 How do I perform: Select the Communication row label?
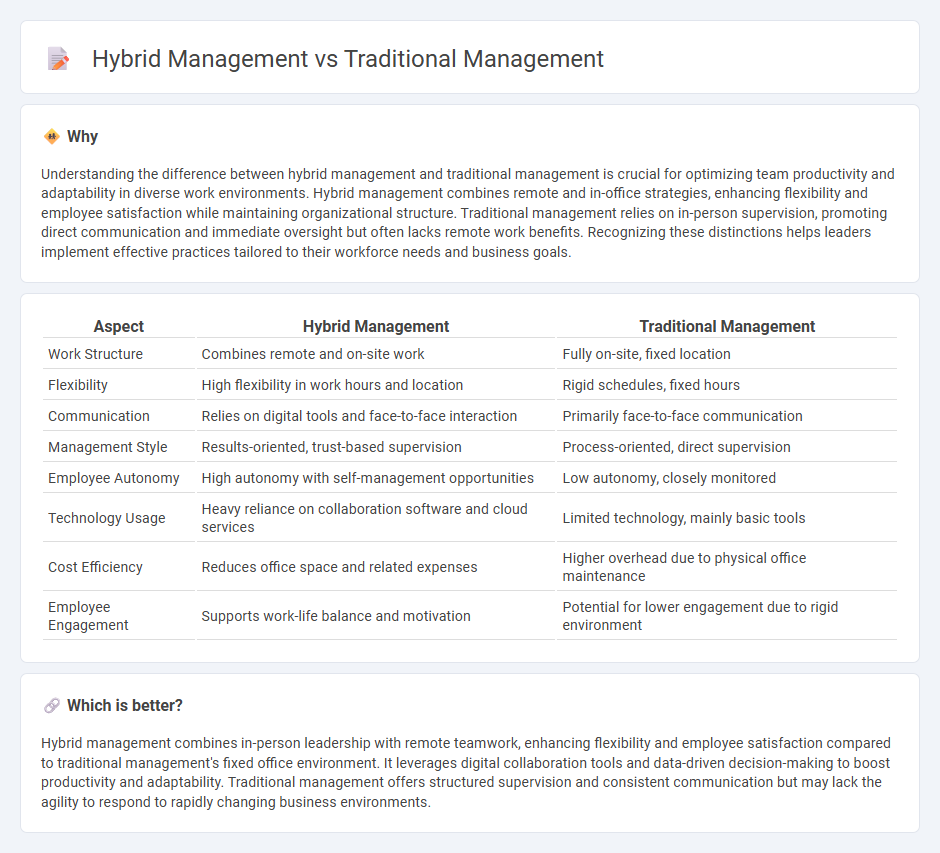[x=99, y=416]
